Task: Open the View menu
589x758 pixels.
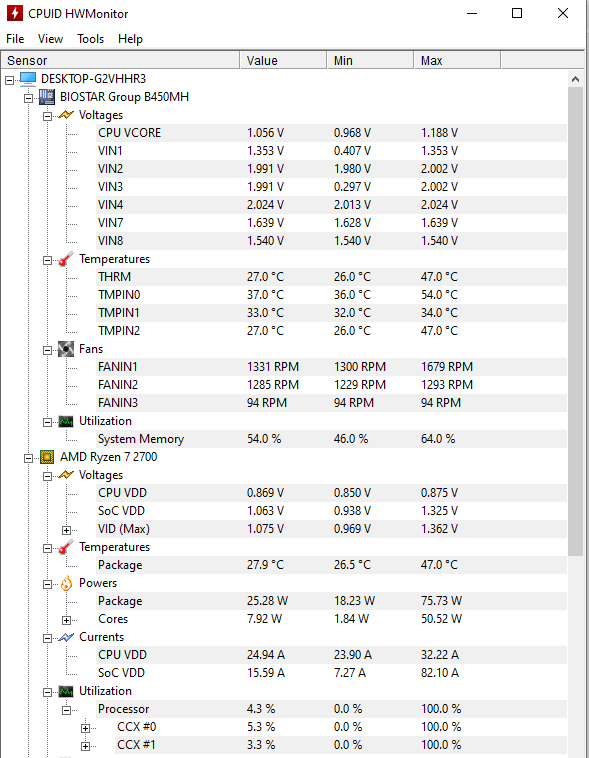Action: coord(50,39)
